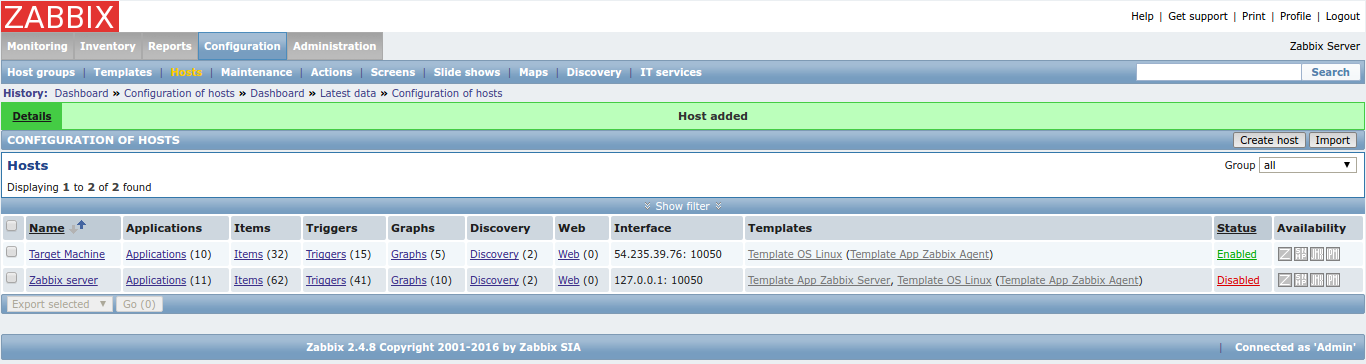Open the Export selected dropdown
The width and height of the screenshot is (1366, 364).
pyautogui.click(x=60, y=304)
